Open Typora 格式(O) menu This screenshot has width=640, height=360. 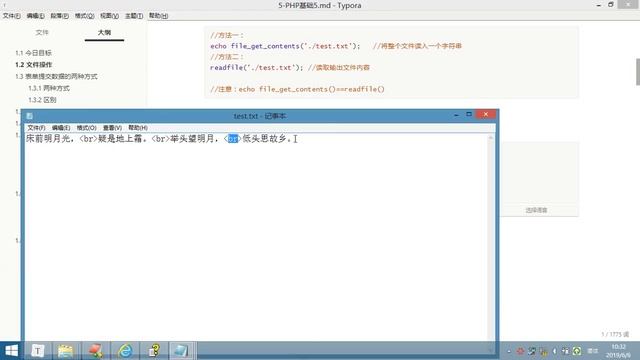(x=84, y=16)
